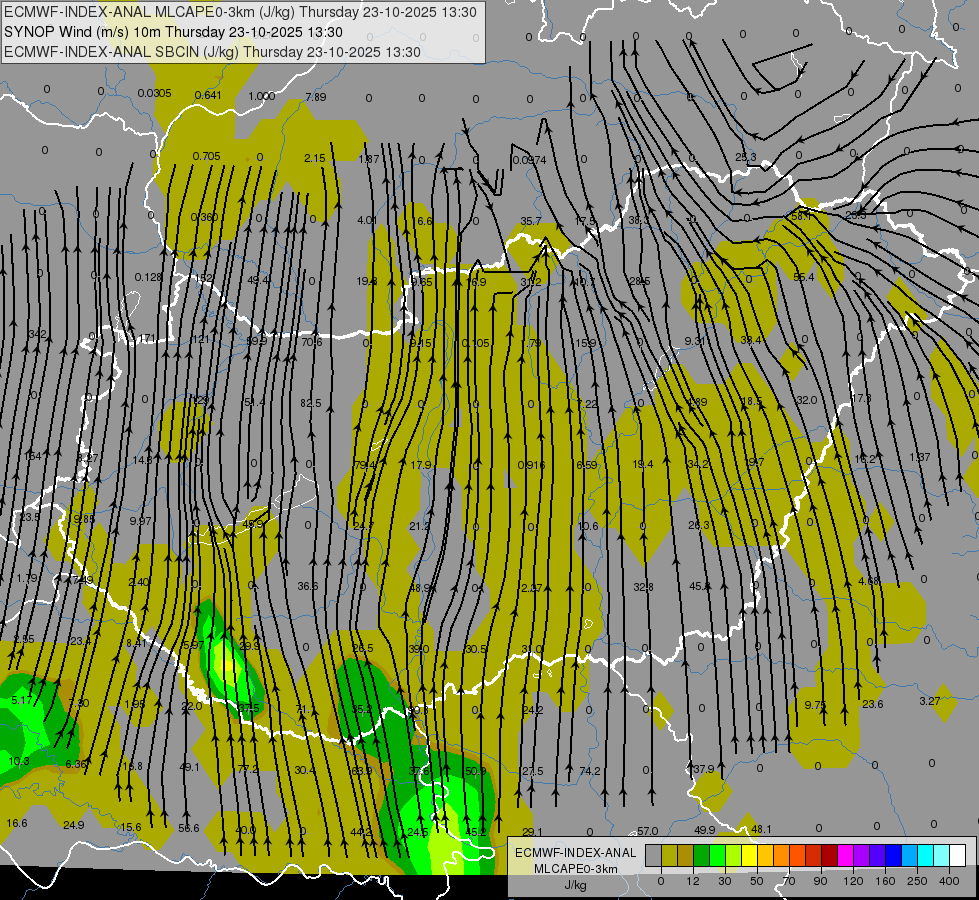This screenshot has height=900, width=979.
Task: Click the map value '9.97'
Action: [140, 521]
